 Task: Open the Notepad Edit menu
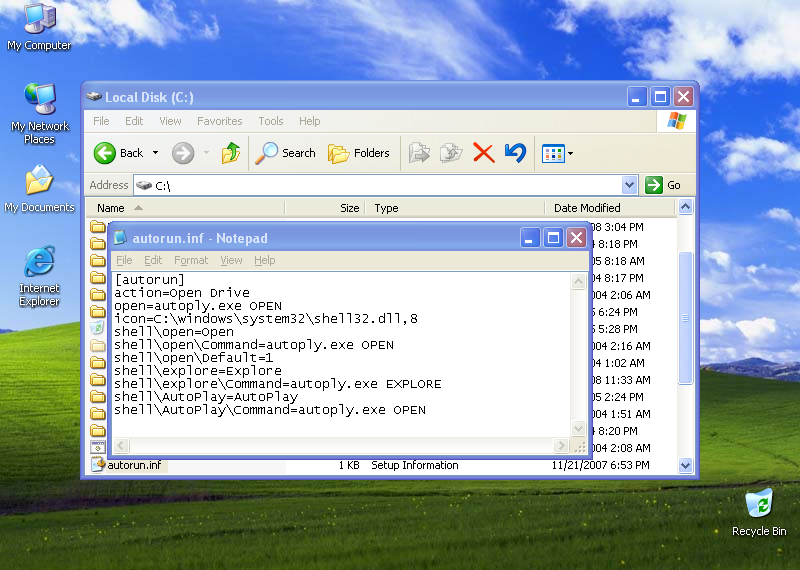153,260
